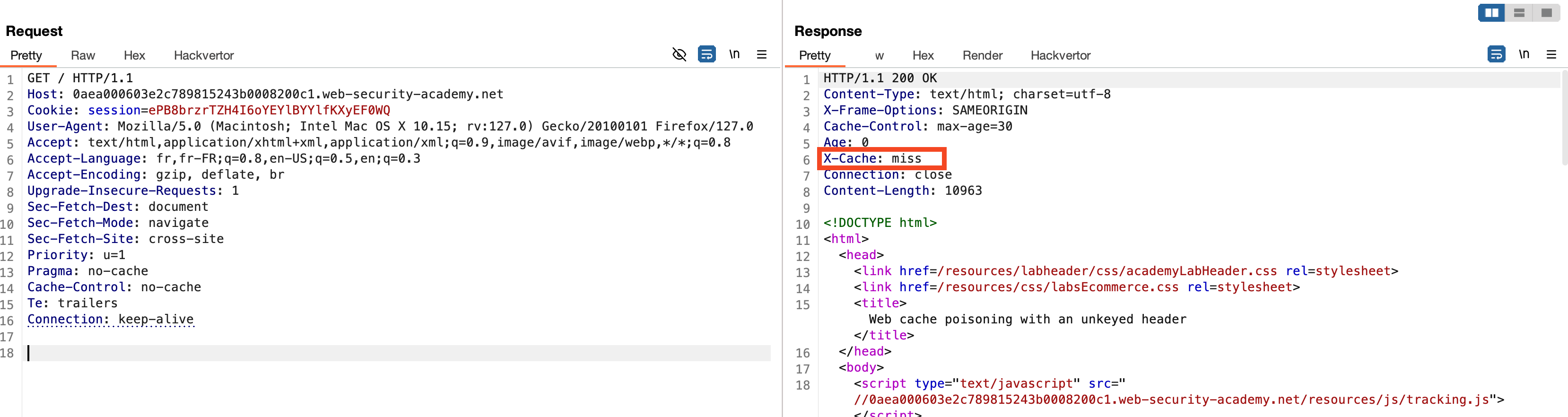The image size is (1568, 417).
Task: Open the Hex tab in Request
Action: (134, 55)
